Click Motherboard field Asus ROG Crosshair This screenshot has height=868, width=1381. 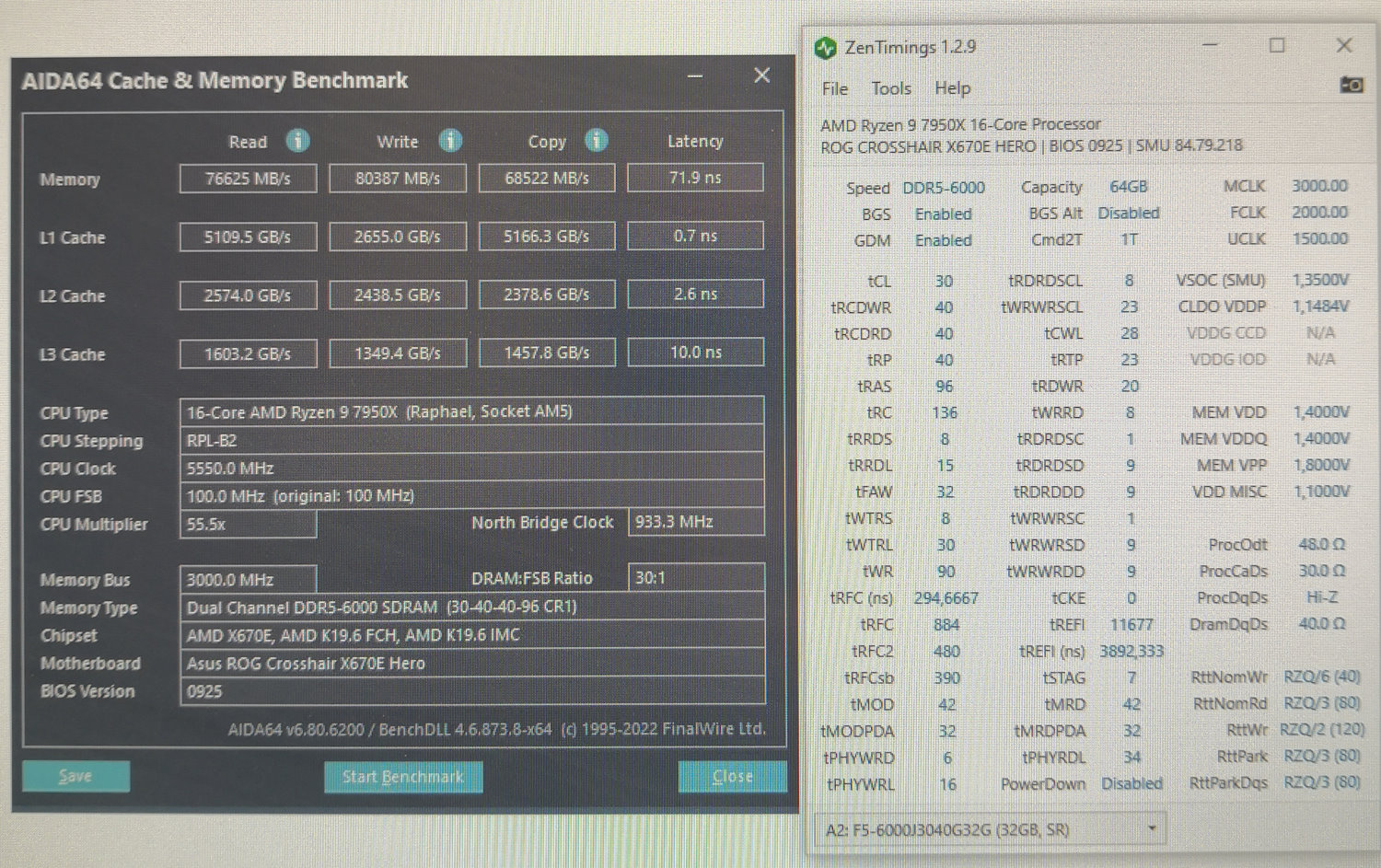click(471, 663)
